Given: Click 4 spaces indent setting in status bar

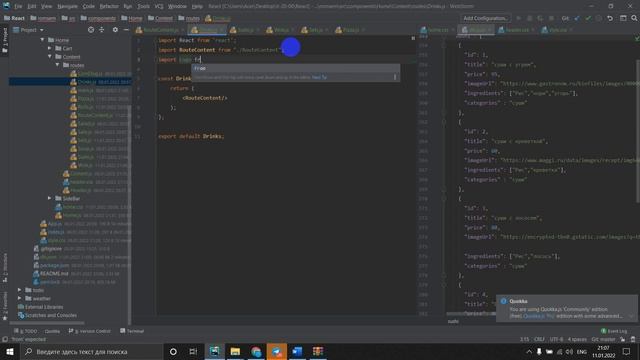Looking at the screenshot, I should coord(577,340).
